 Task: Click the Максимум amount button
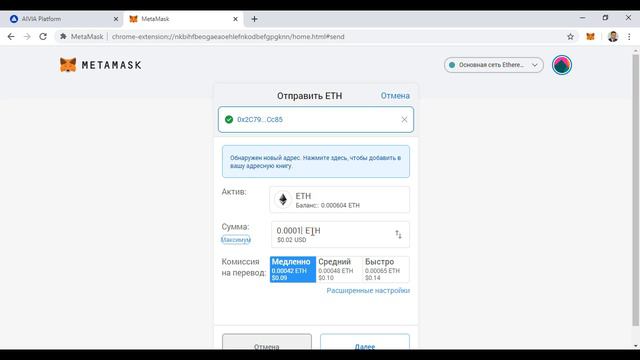[236, 240]
